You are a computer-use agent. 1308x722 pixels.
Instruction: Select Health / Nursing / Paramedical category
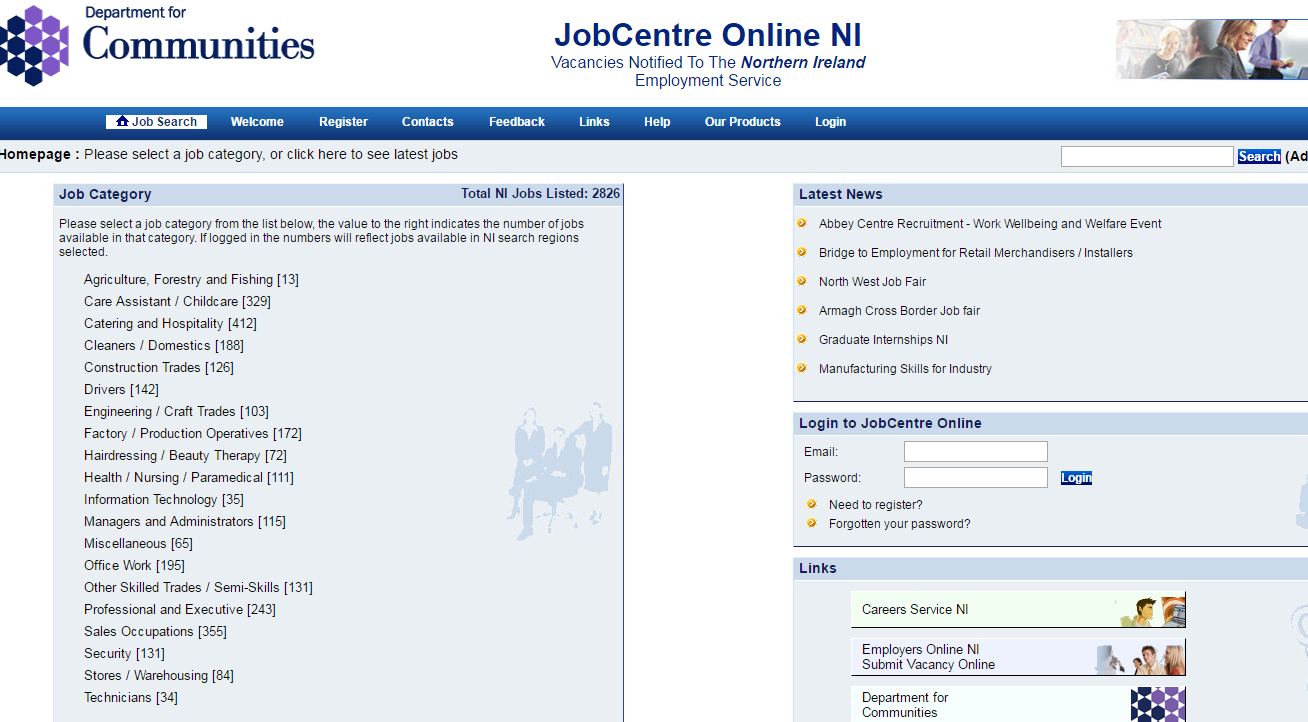pyautogui.click(x=189, y=477)
